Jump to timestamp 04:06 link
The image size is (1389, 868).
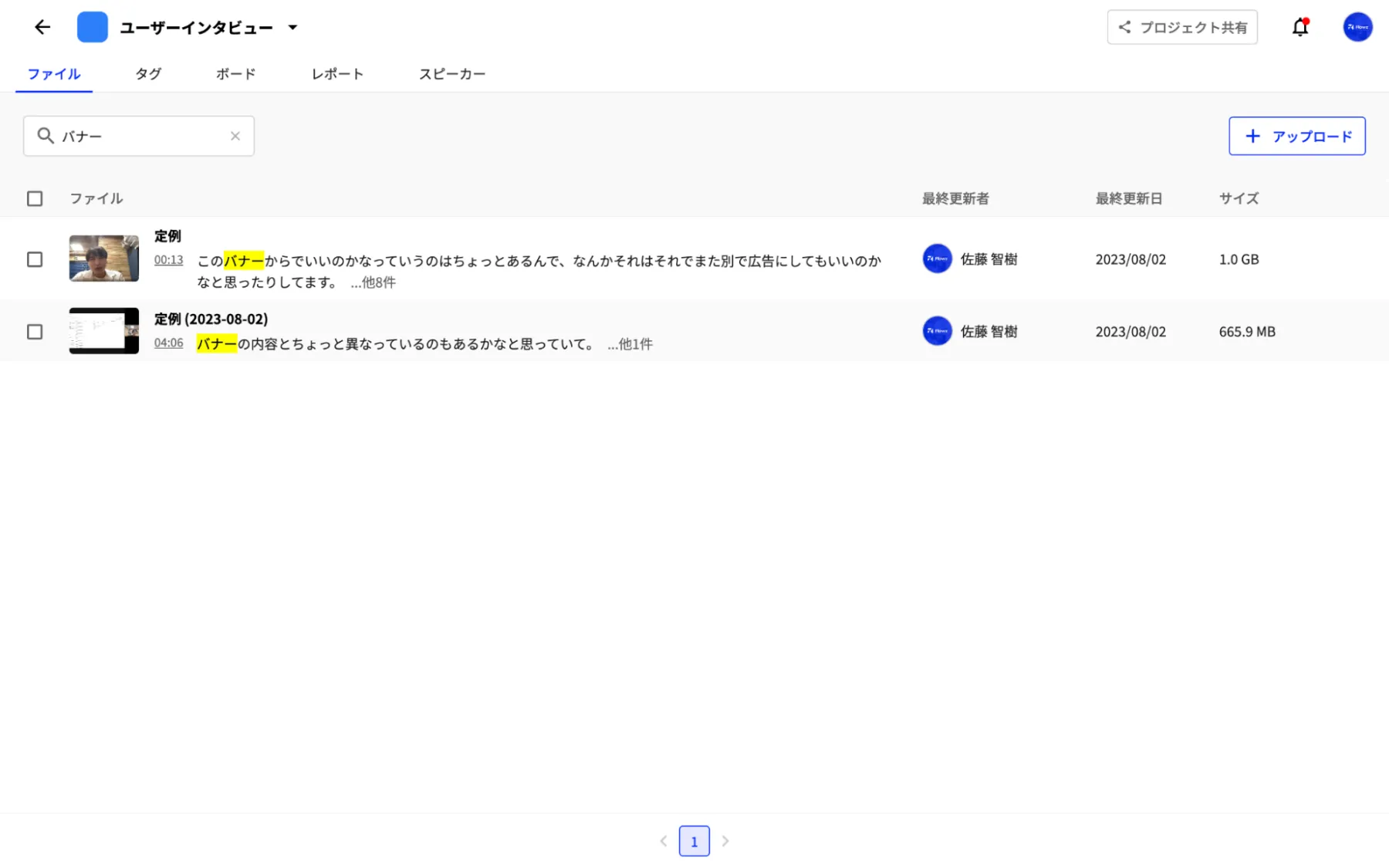coord(168,343)
